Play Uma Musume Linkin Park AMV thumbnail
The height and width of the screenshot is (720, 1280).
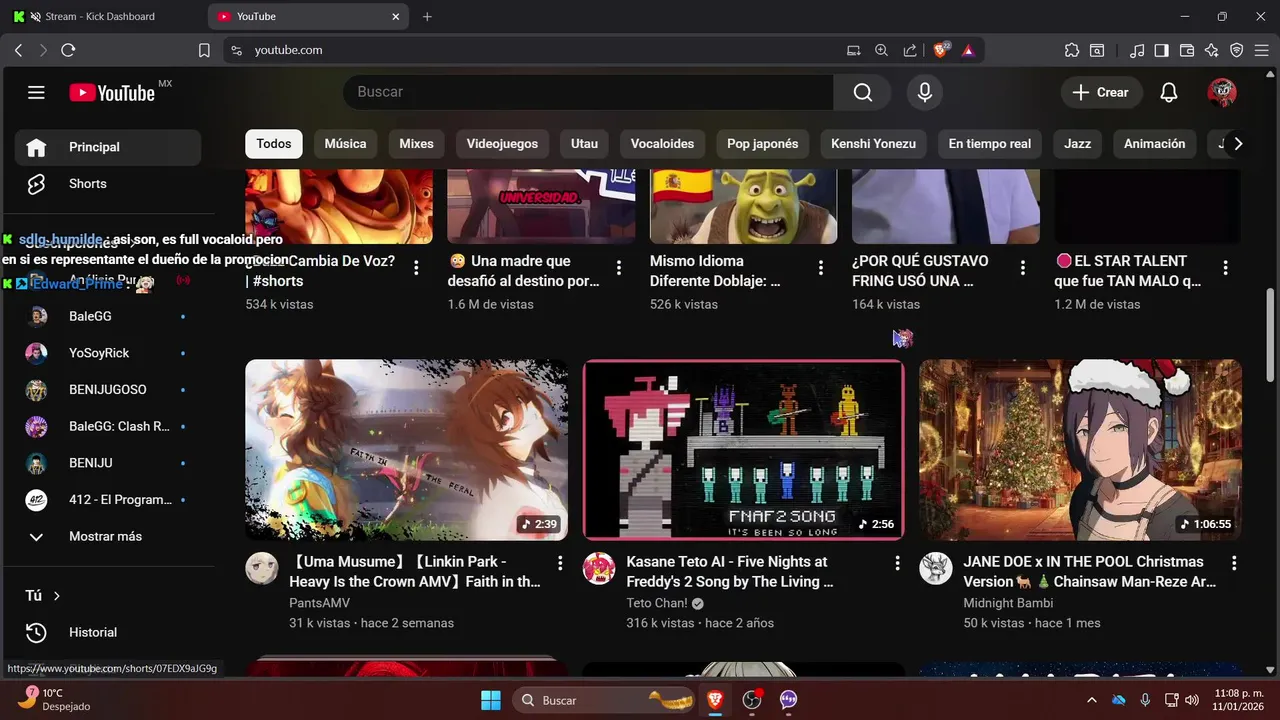tap(406, 450)
